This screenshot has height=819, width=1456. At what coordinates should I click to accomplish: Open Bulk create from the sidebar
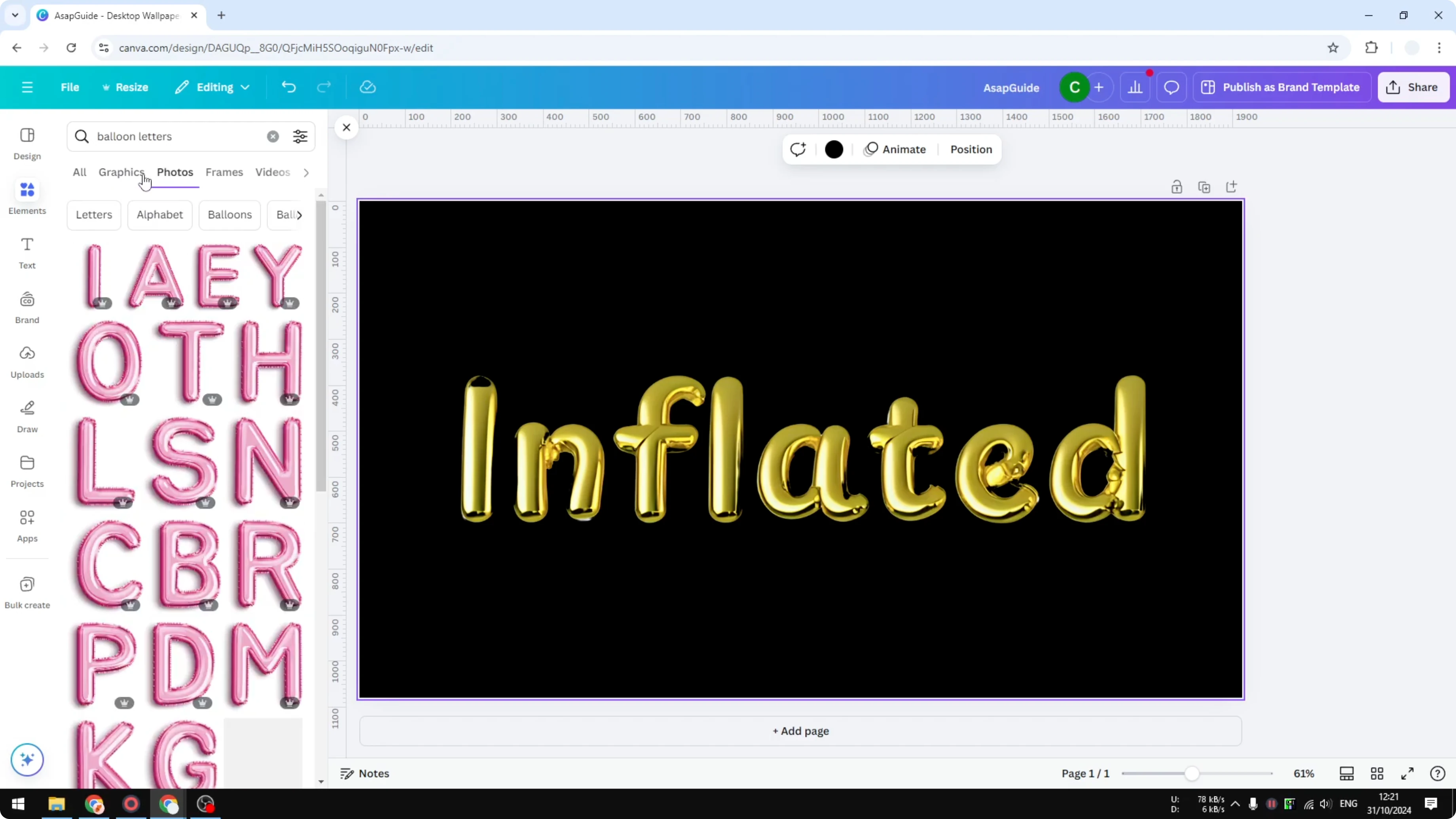[27, 591]
